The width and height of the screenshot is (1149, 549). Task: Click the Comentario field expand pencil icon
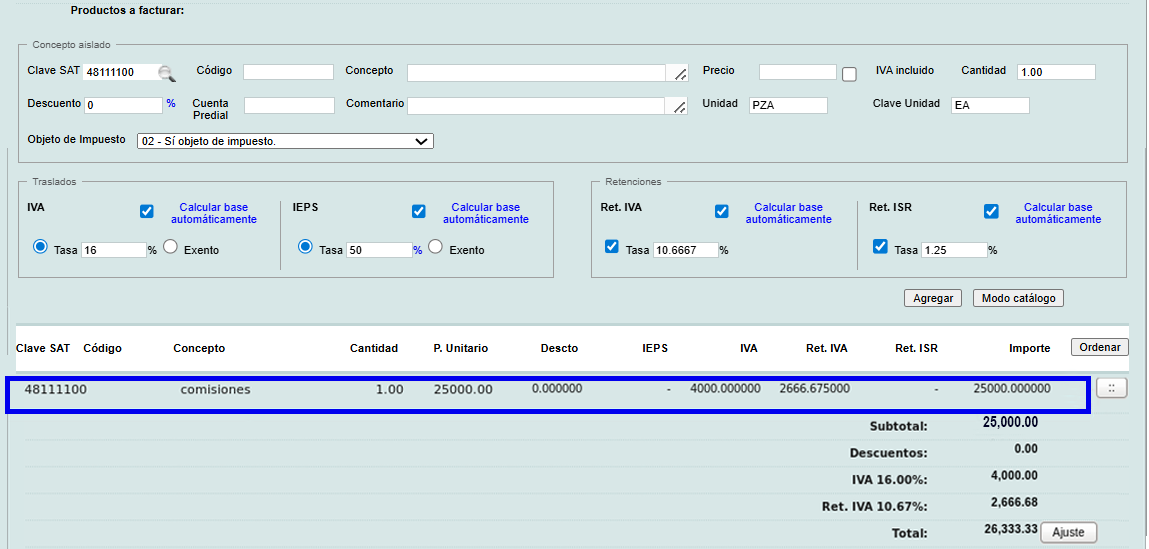pos(679,106)
